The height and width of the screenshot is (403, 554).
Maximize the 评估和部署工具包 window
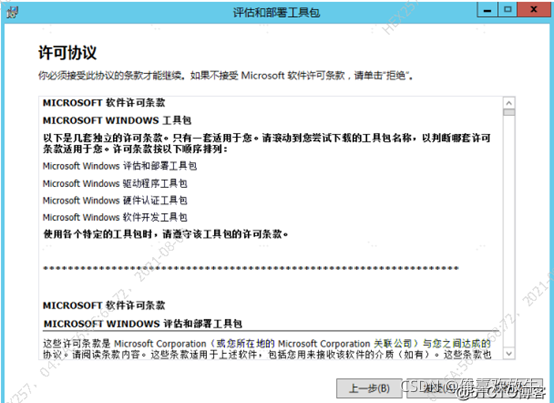pyautogui.click(x=508, y=10)
